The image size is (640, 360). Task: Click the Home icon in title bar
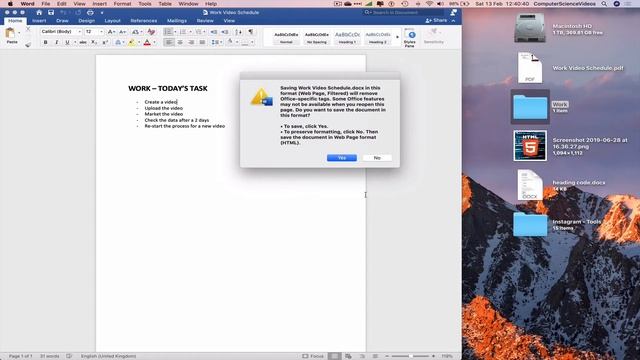(x=39, y=12)
